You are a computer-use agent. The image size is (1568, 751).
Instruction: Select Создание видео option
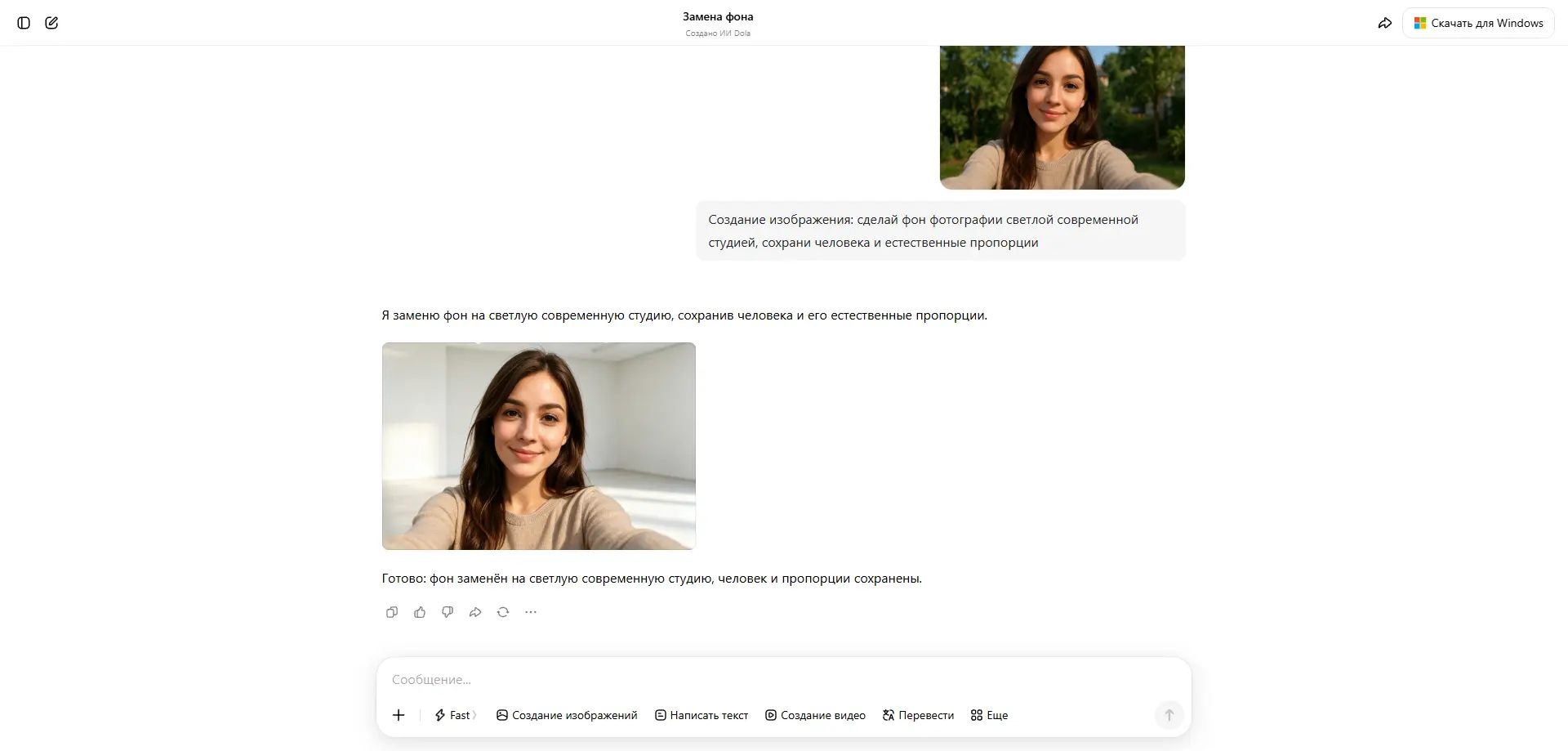(x=815, y=715)
